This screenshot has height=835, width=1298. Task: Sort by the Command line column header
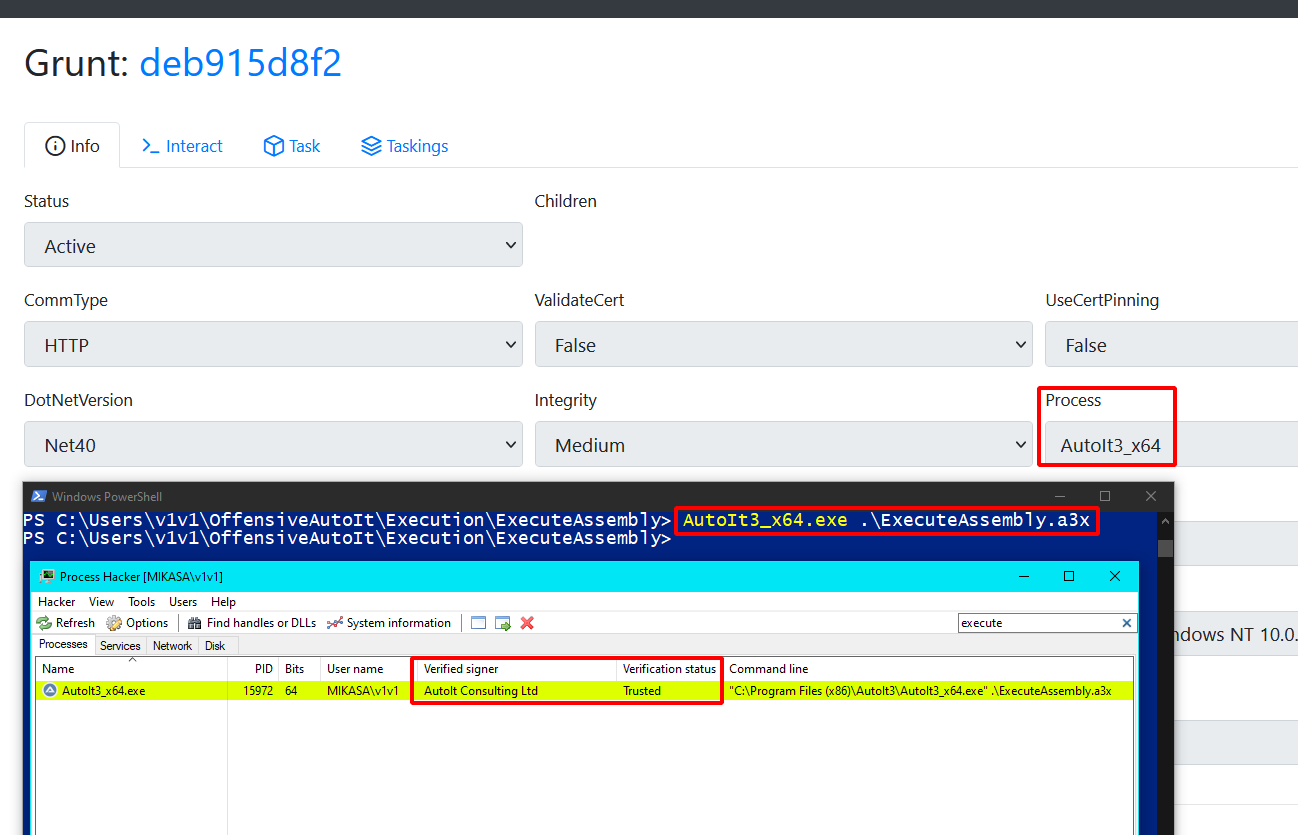[x=928, y=669]
